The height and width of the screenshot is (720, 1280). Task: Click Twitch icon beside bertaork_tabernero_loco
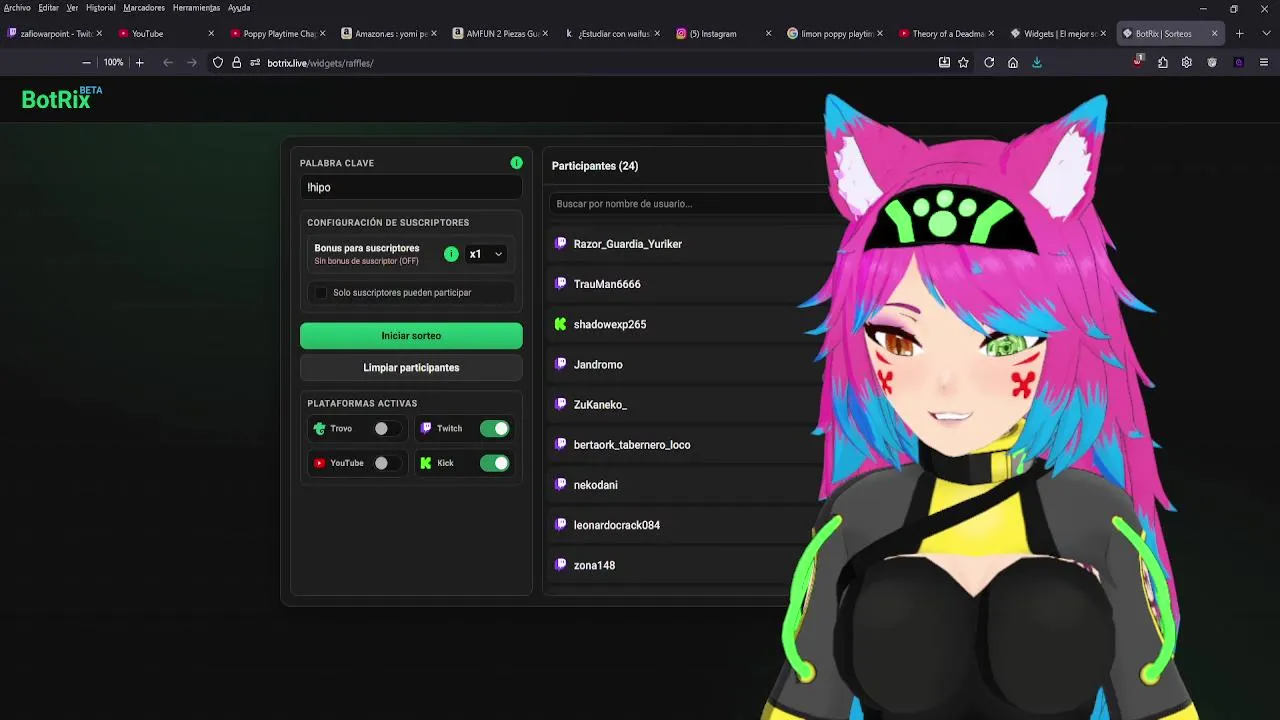(561, 444)
